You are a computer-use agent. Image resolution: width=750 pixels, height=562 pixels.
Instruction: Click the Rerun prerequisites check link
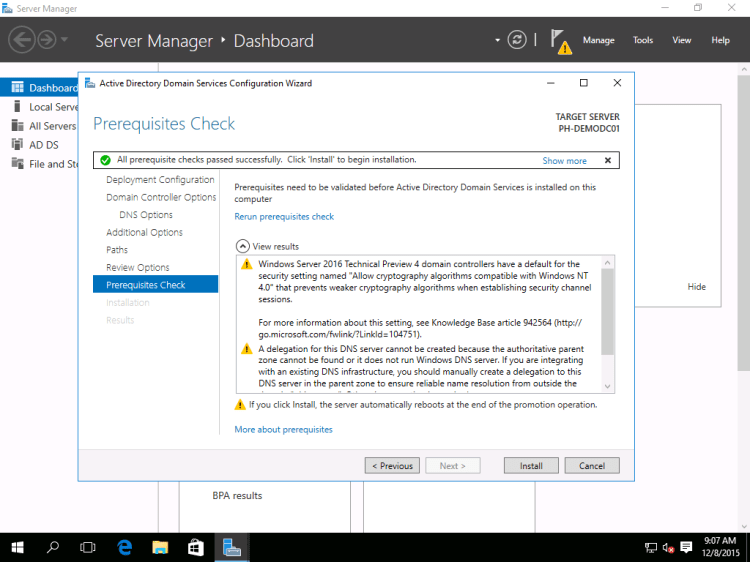point(284,216)
